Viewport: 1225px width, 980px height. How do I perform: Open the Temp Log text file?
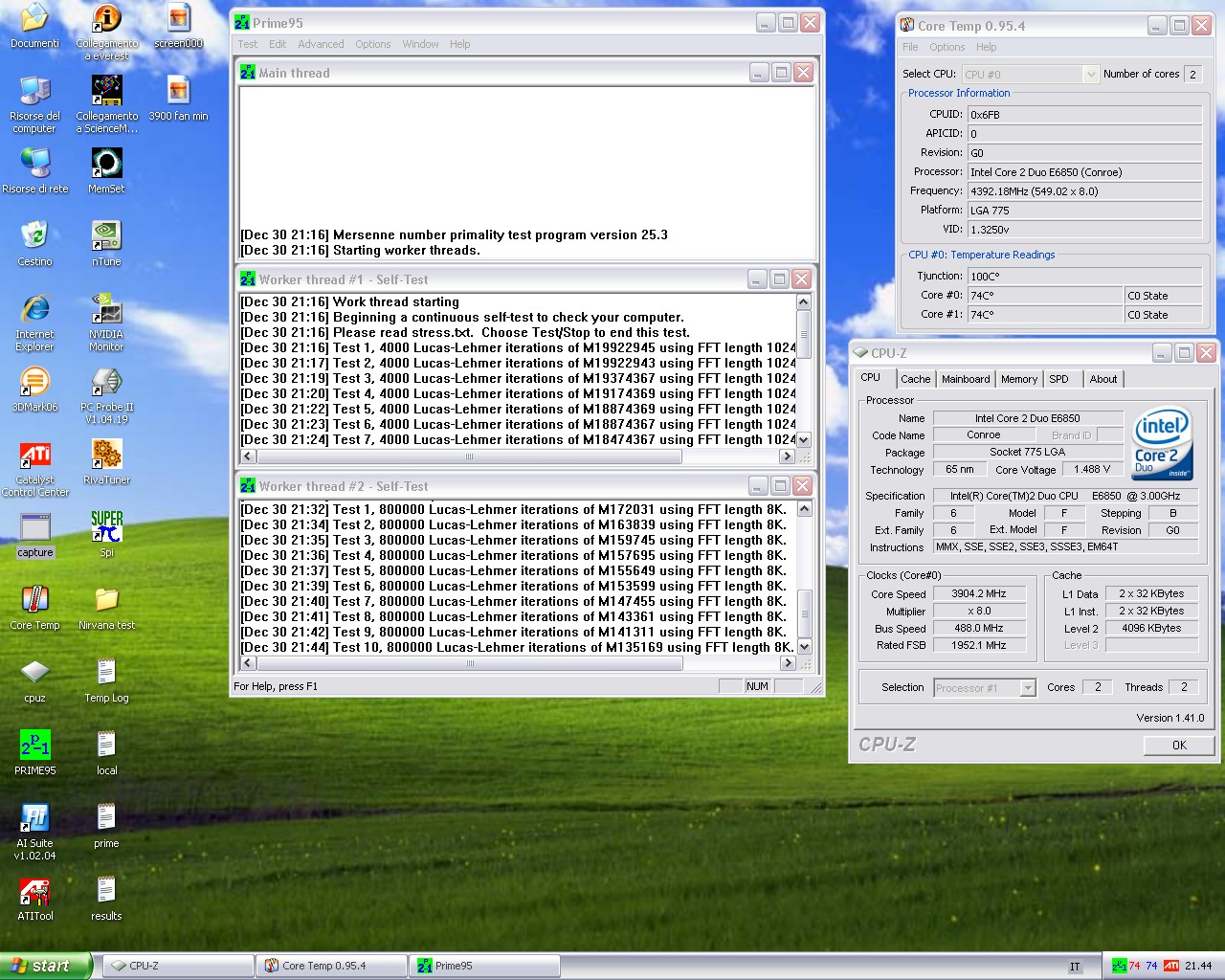point(106,680)
